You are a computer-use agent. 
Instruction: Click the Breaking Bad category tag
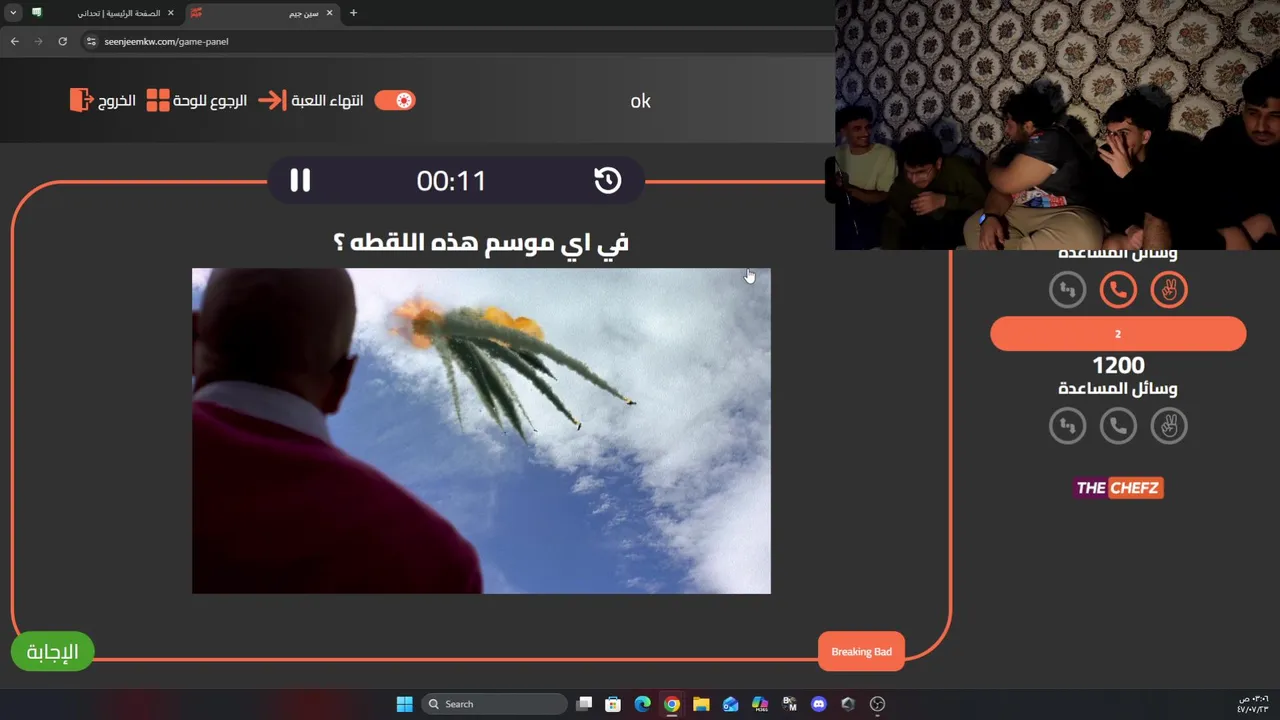click(861, 652)
